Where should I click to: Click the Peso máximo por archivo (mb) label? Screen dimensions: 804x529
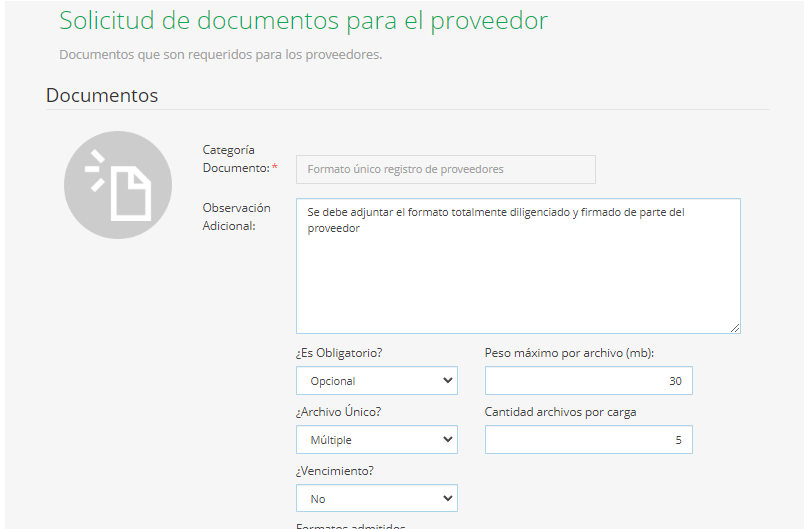coord(569,353)
